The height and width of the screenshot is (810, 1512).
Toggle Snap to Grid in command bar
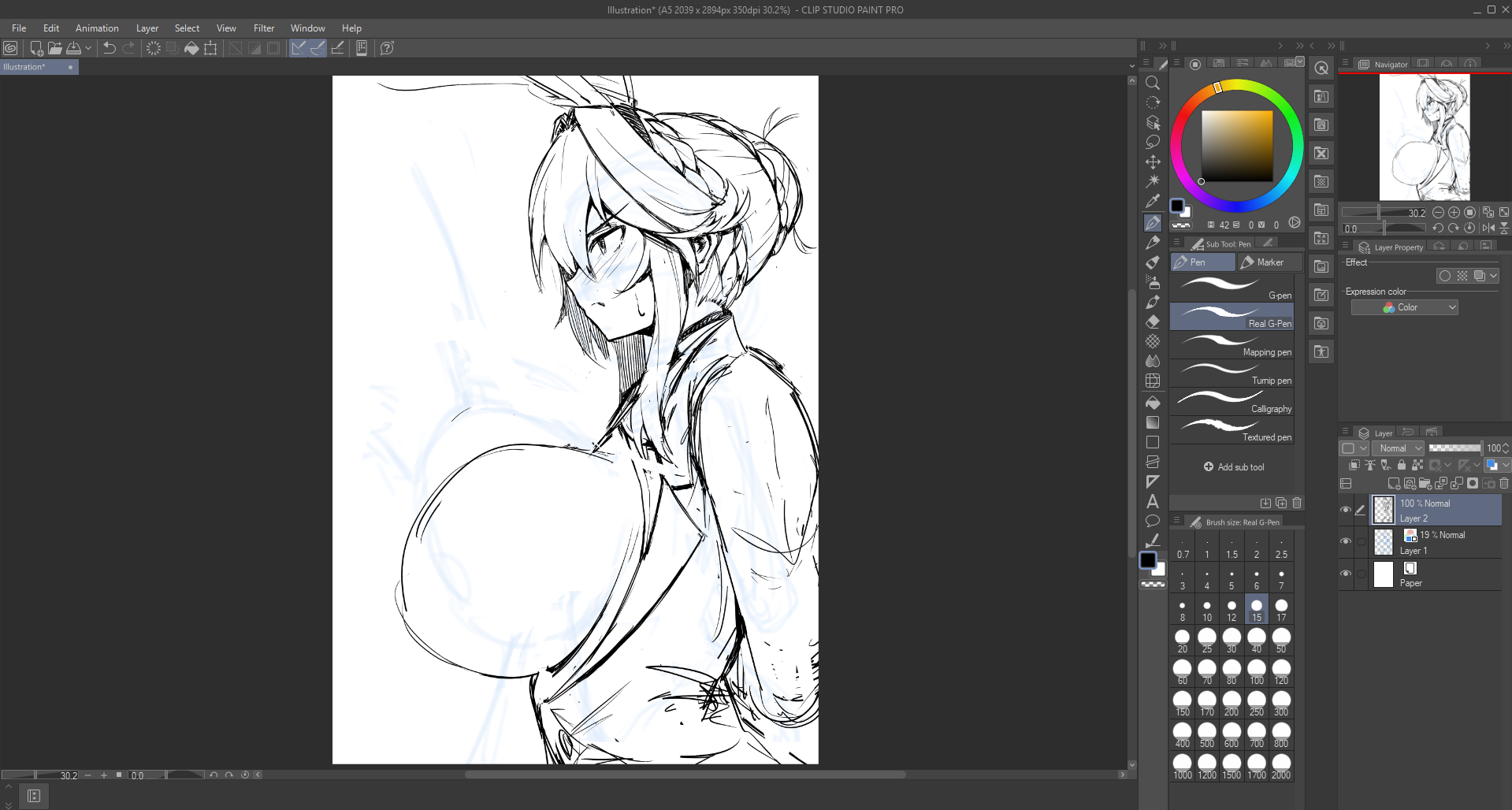coord(337,48)
